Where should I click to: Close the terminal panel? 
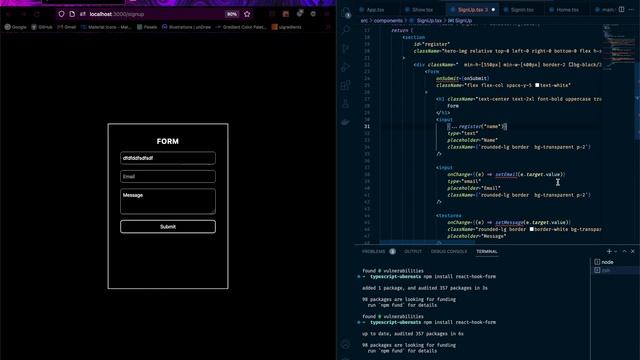click(633, 251)
